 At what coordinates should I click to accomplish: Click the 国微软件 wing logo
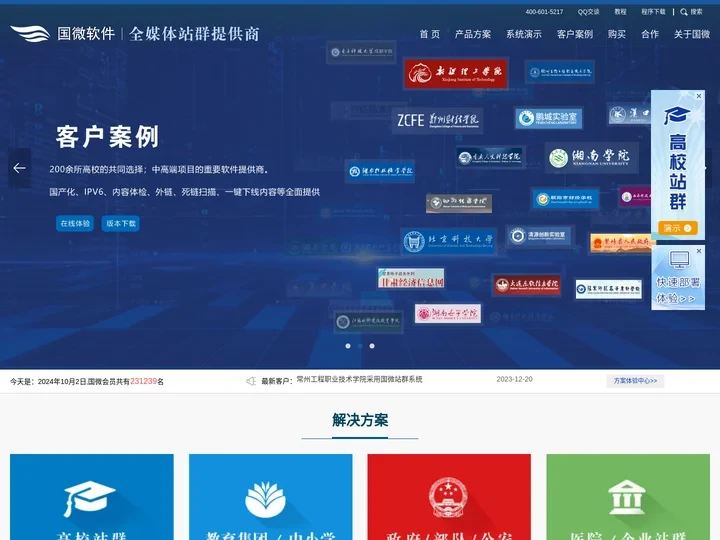[x=30, y=33]
